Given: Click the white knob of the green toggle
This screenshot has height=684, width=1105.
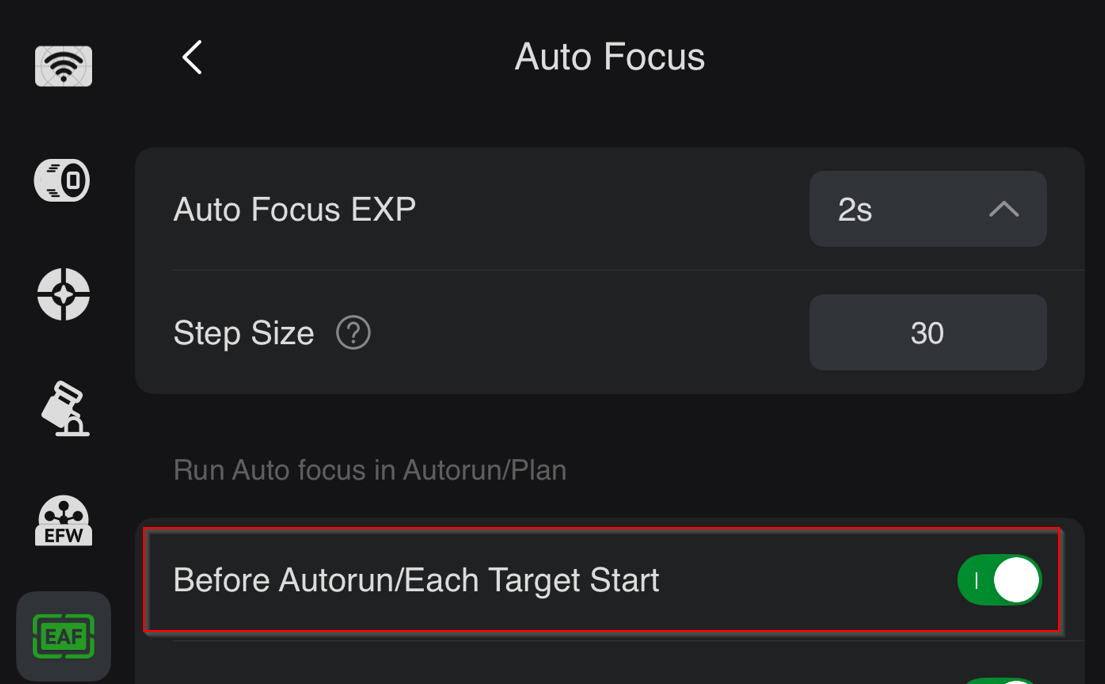Looking at the screenshot, I should tap(1016, 580).
